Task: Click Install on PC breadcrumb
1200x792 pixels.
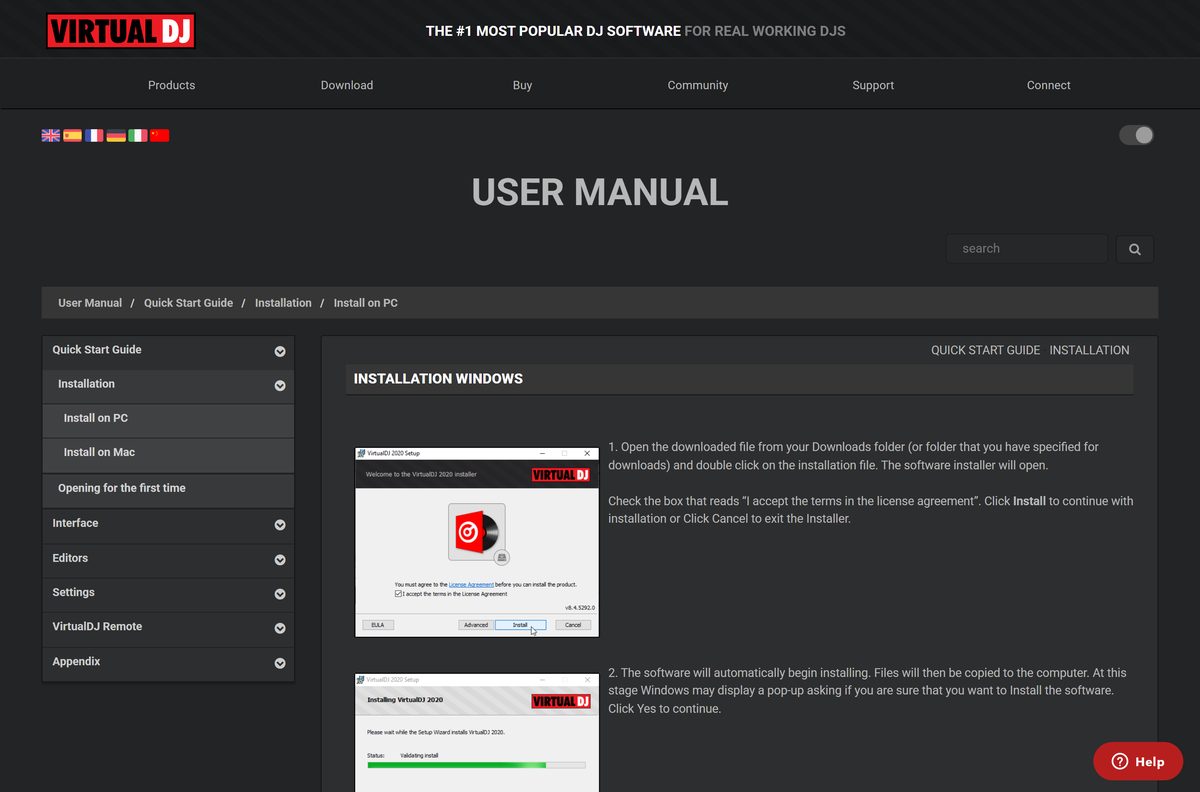Action: [x=366, y=303]
